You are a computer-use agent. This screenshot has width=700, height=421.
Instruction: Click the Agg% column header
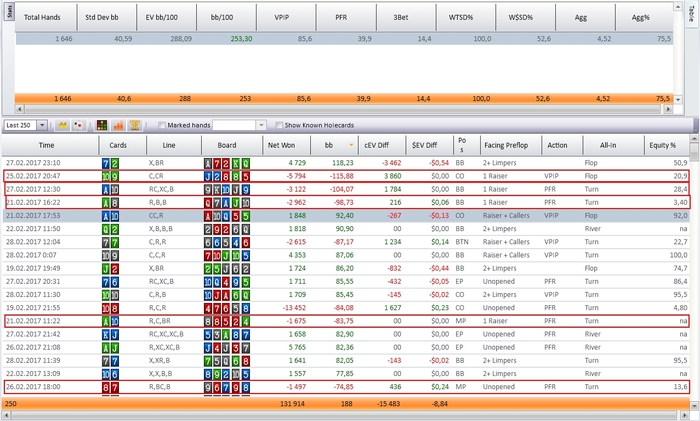[x=644, y=17]
